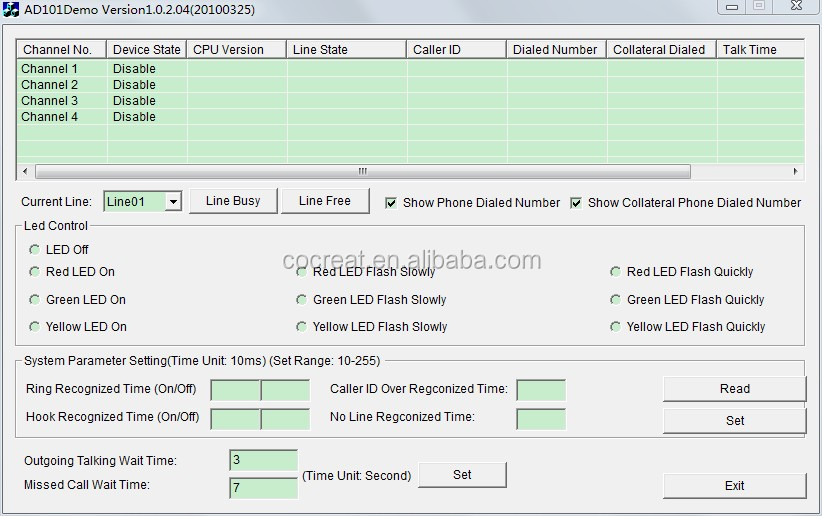Click the Caller ID column header

(x=456, y=50)
